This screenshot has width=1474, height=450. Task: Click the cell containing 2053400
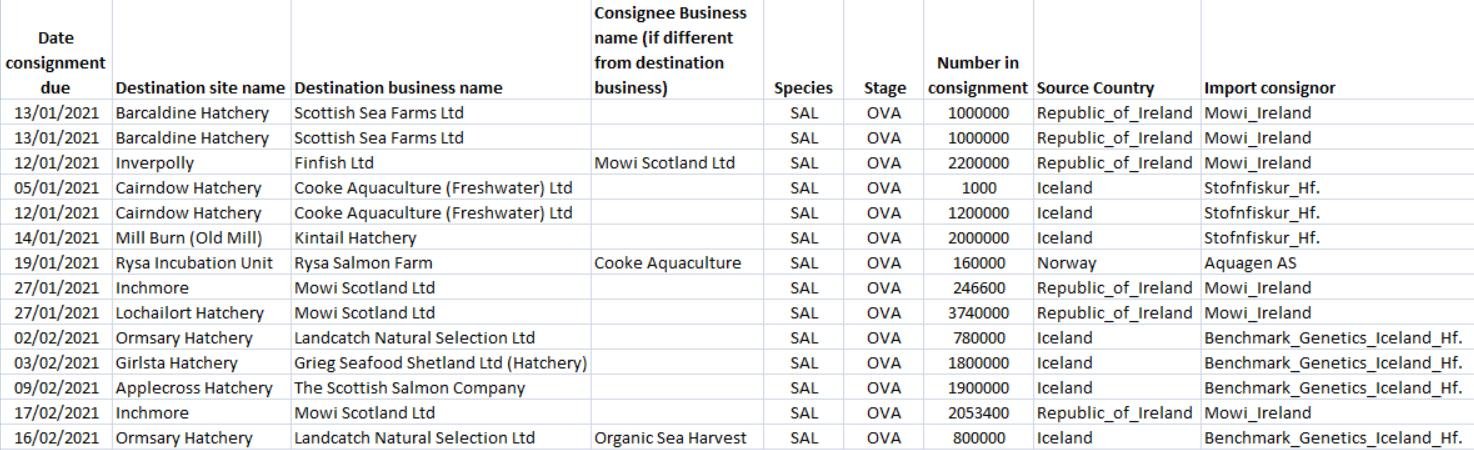pos(977,413)
